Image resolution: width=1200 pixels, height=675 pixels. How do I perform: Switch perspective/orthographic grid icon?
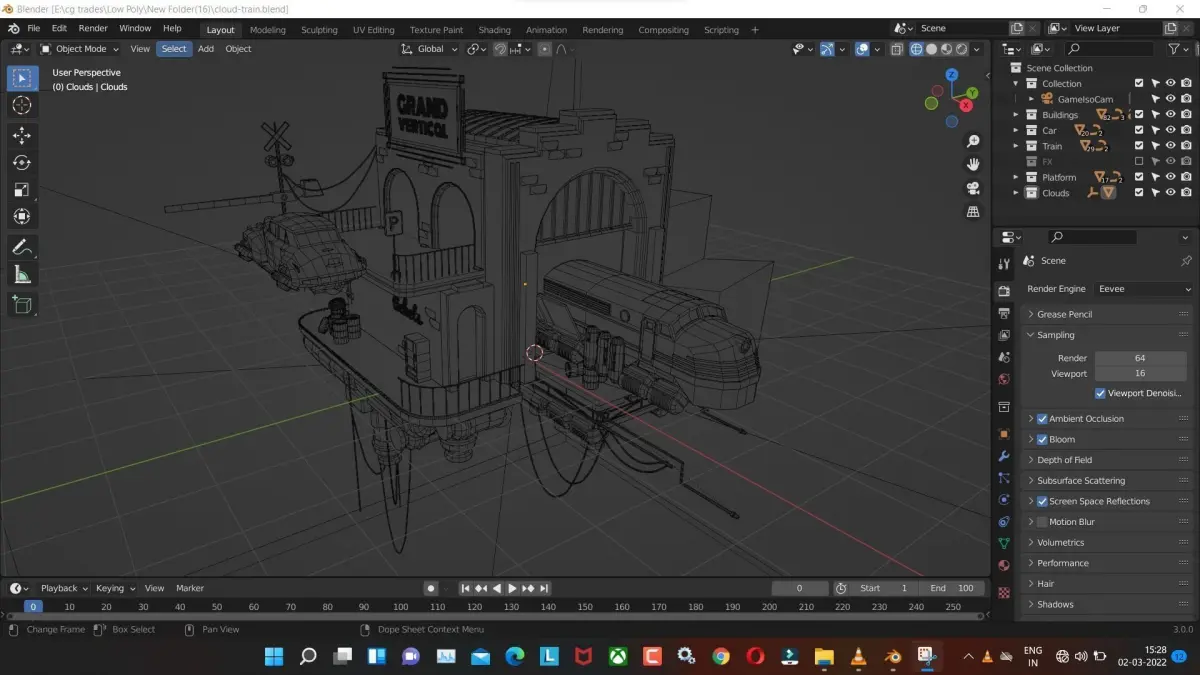[x=973, y=212]
